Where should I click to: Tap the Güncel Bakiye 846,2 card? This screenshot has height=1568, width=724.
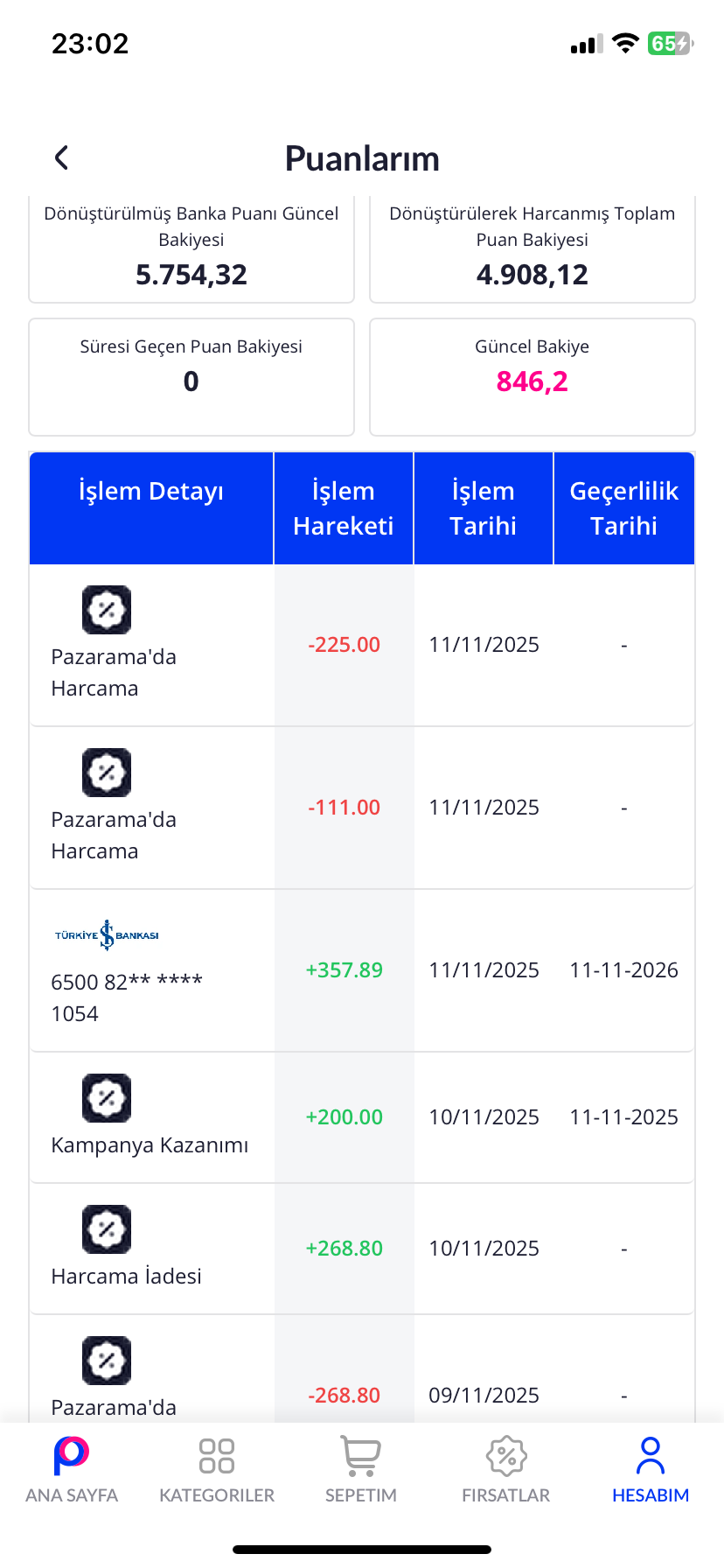click(532, 376)
